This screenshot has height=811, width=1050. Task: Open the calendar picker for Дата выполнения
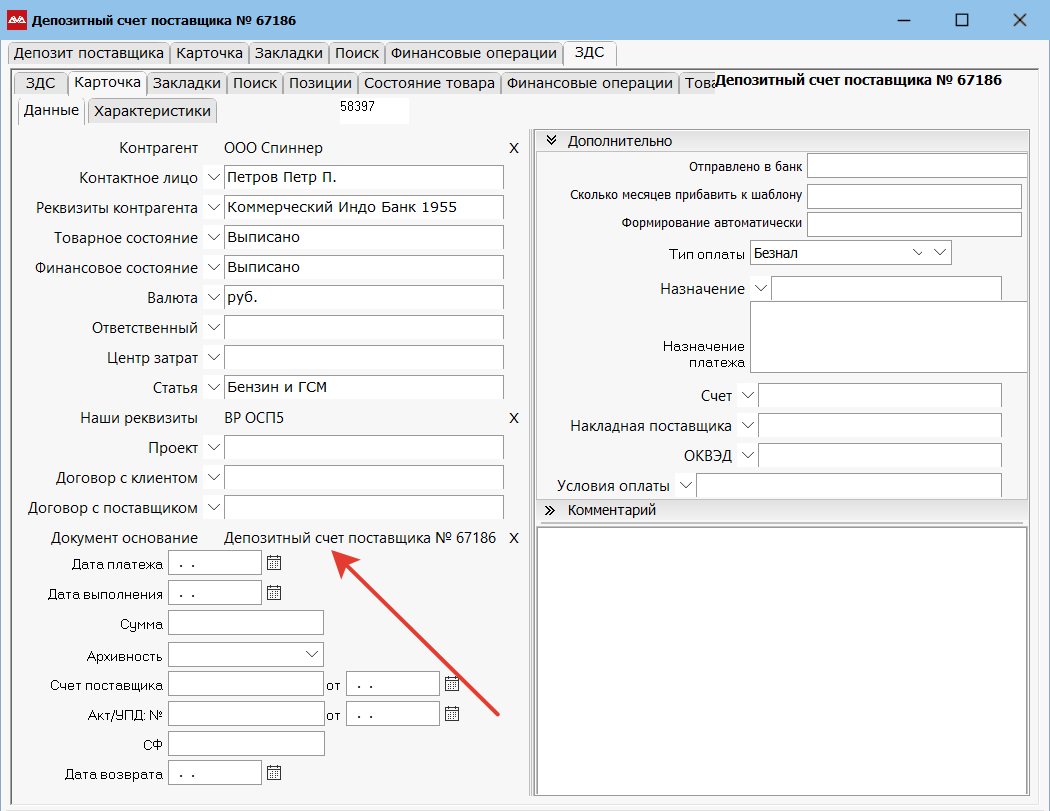coord(274,593)
